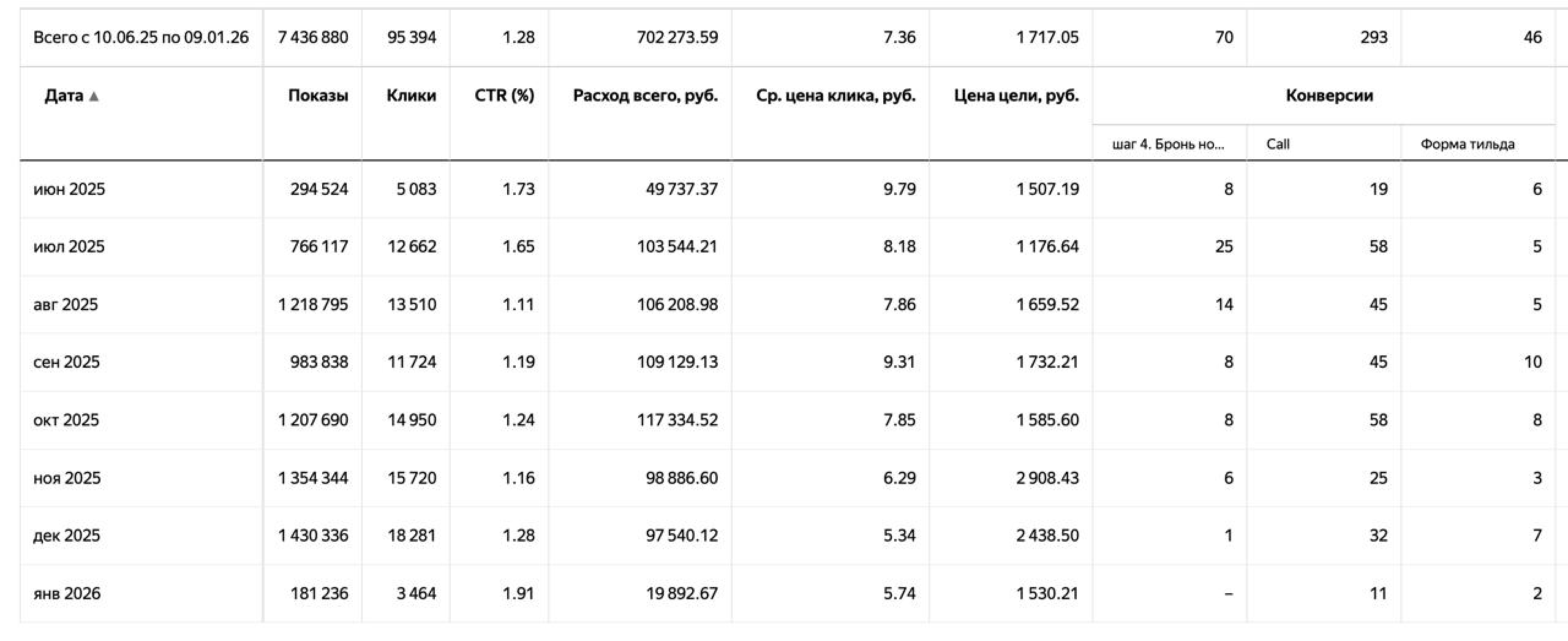Sort by Расход всего, руб. header
Image resolution: width=1568 pixels, height=641 pixels.
click(645, 96)
